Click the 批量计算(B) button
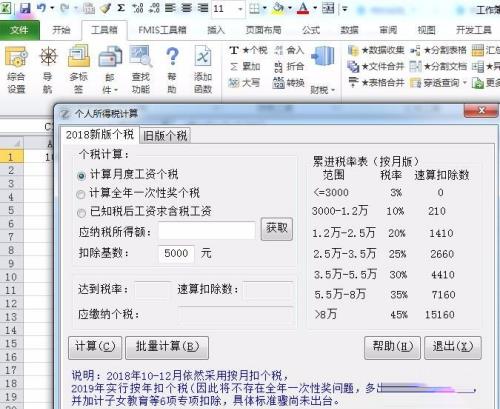 click(167, 347)
